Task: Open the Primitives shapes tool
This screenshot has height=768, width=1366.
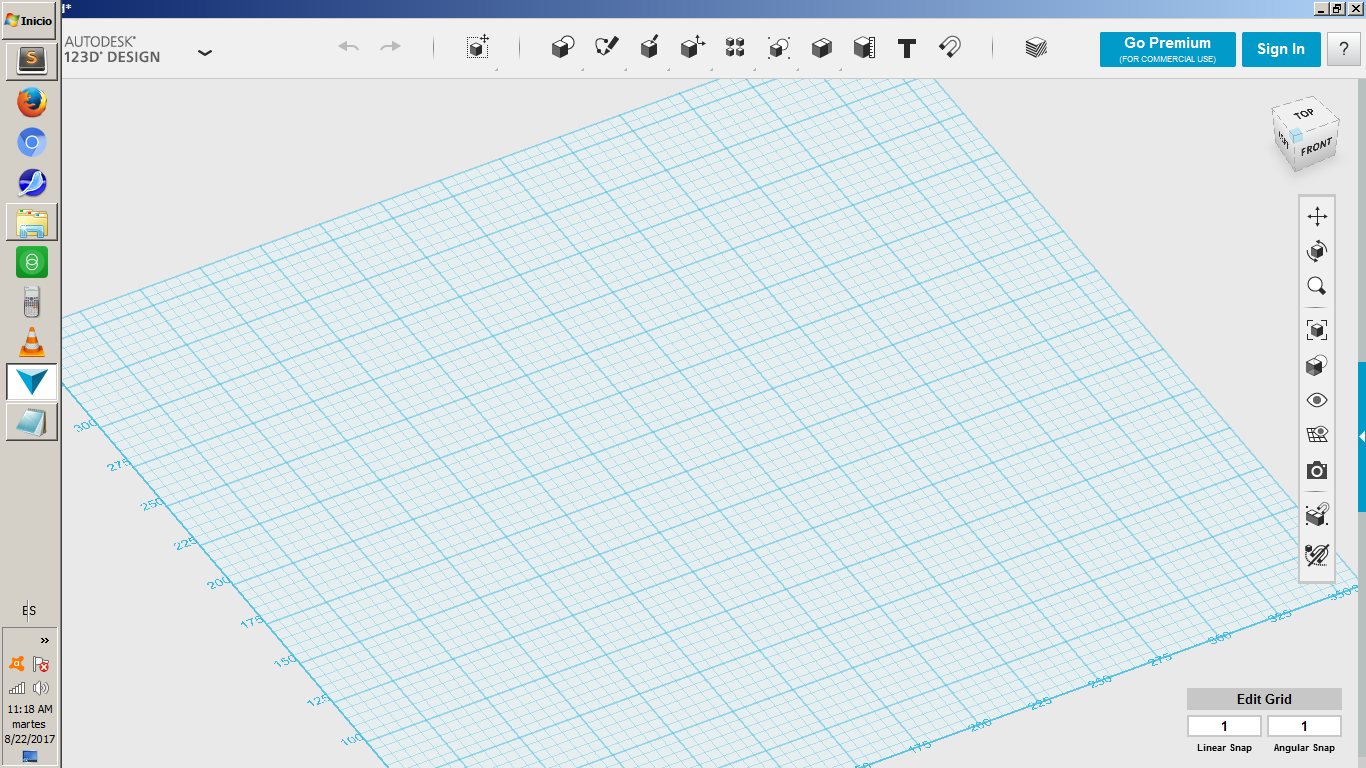Action: click(563, 47)
